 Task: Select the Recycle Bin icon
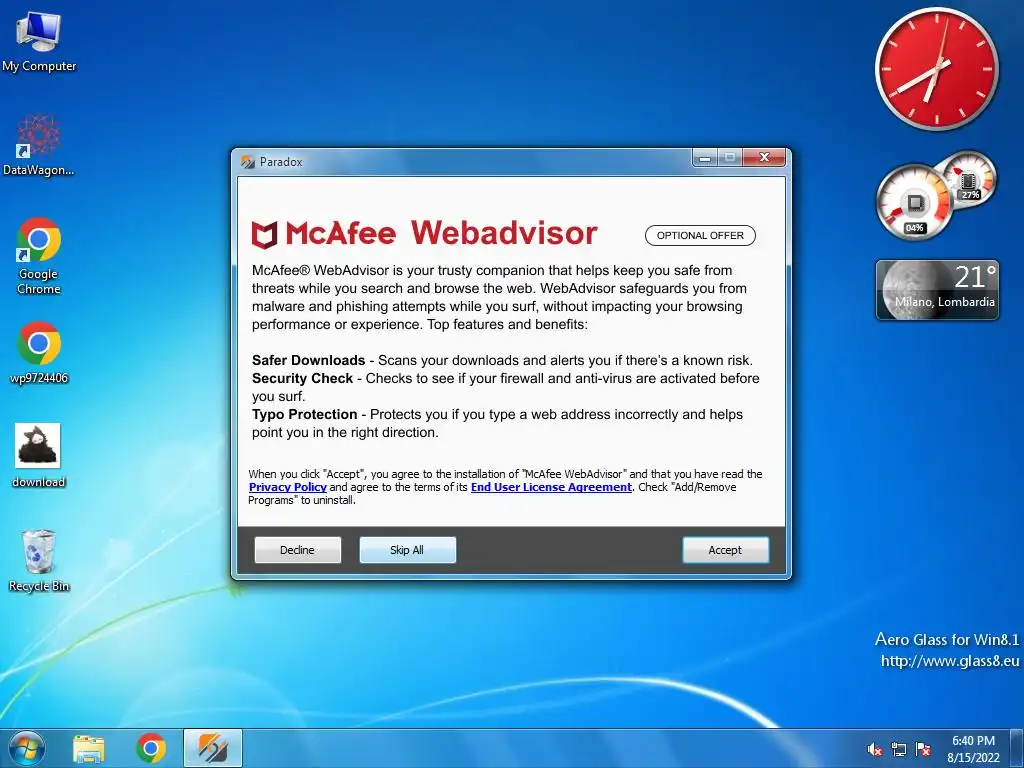39,560
